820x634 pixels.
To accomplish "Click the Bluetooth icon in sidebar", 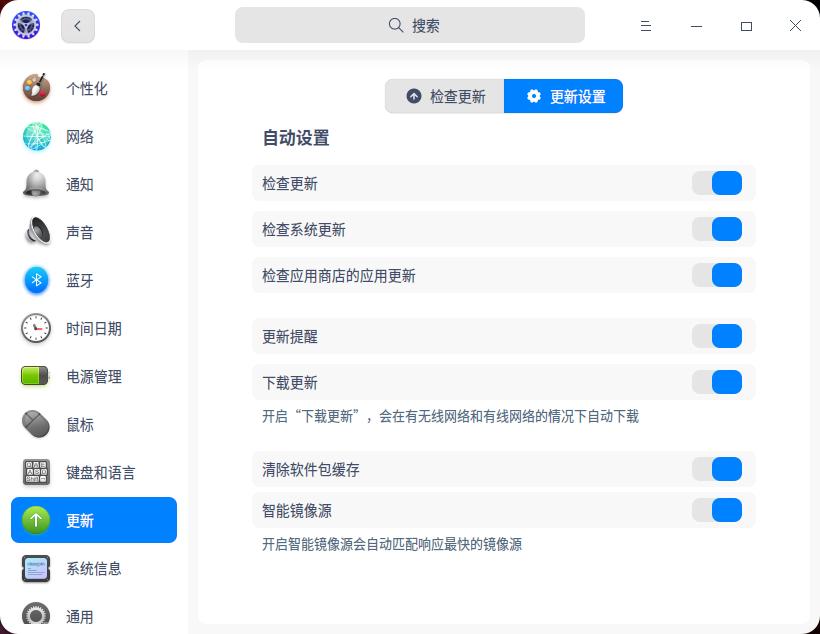I will point(36,280).
